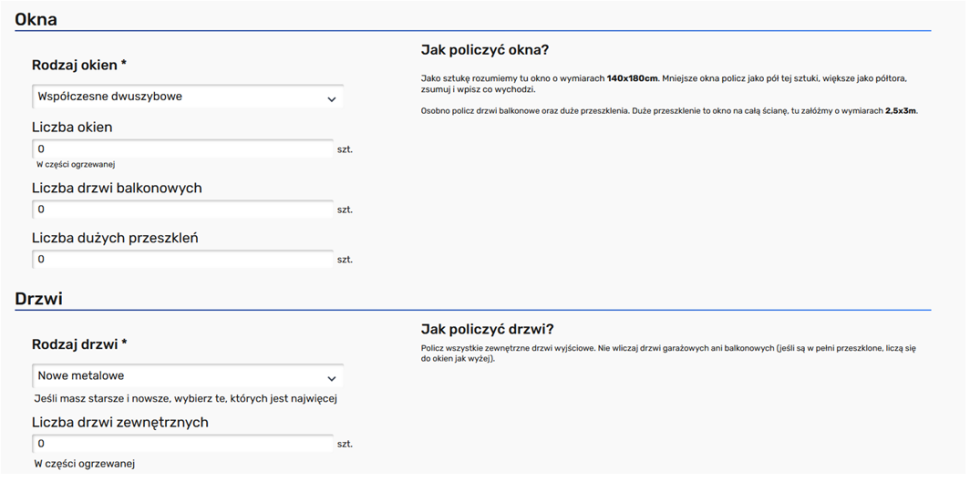
Task: Click the 'Jak policzyć okna?' help heading
Action: pyautogui.click(x=485, y=50)
